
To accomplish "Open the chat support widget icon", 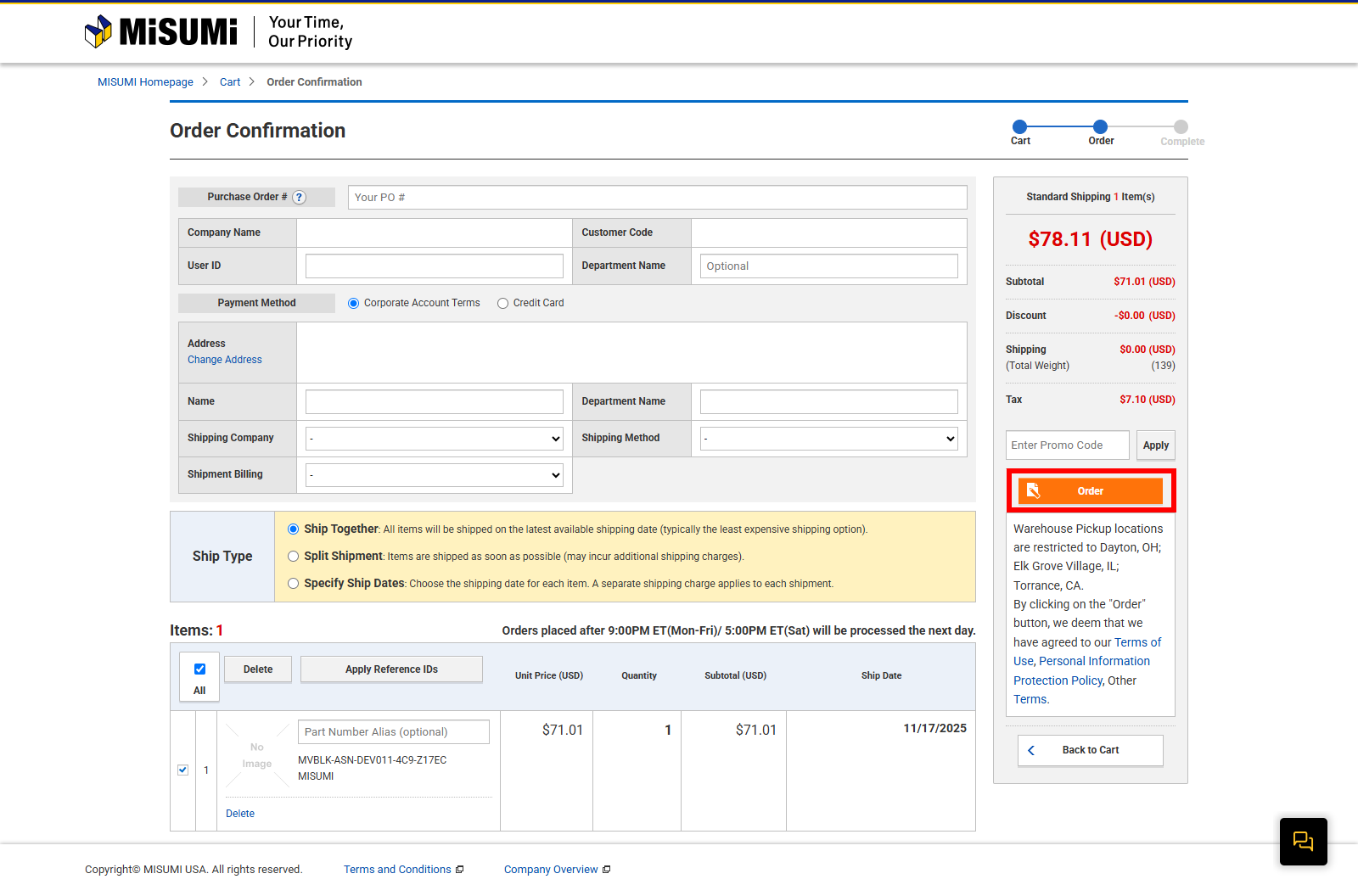I will (1303, 841).
